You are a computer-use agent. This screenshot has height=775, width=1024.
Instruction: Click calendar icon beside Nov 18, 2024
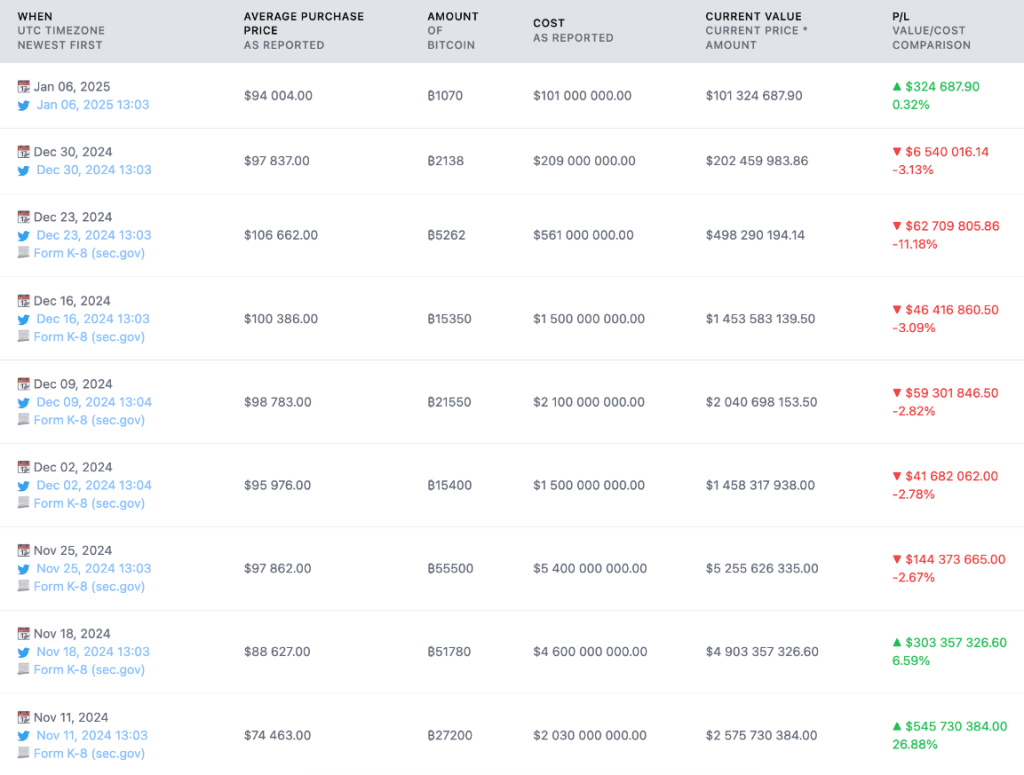[x=24, y=634]
